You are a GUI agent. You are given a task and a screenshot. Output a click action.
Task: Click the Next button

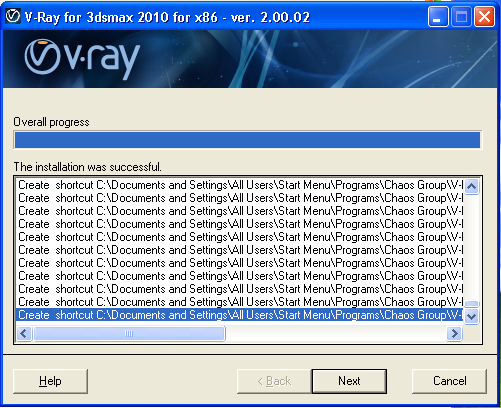349,381
